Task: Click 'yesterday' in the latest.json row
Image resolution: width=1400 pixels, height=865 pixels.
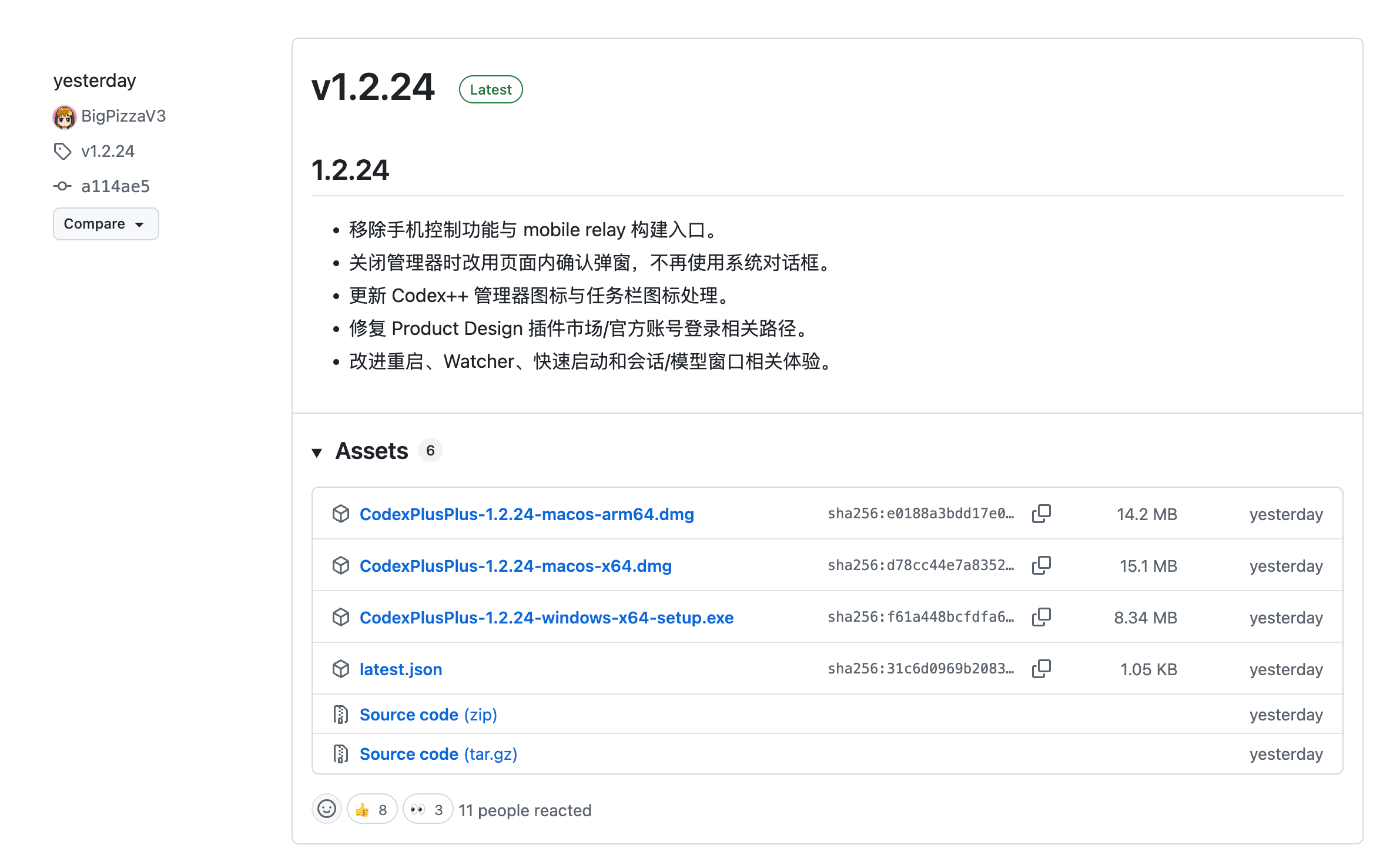Action: pos(1286,669)
